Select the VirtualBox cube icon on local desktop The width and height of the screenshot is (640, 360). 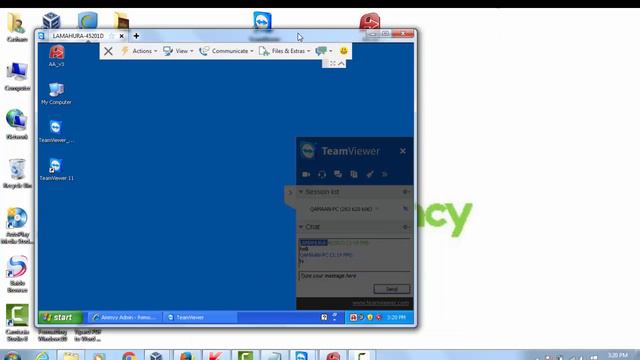coord(51,20)
